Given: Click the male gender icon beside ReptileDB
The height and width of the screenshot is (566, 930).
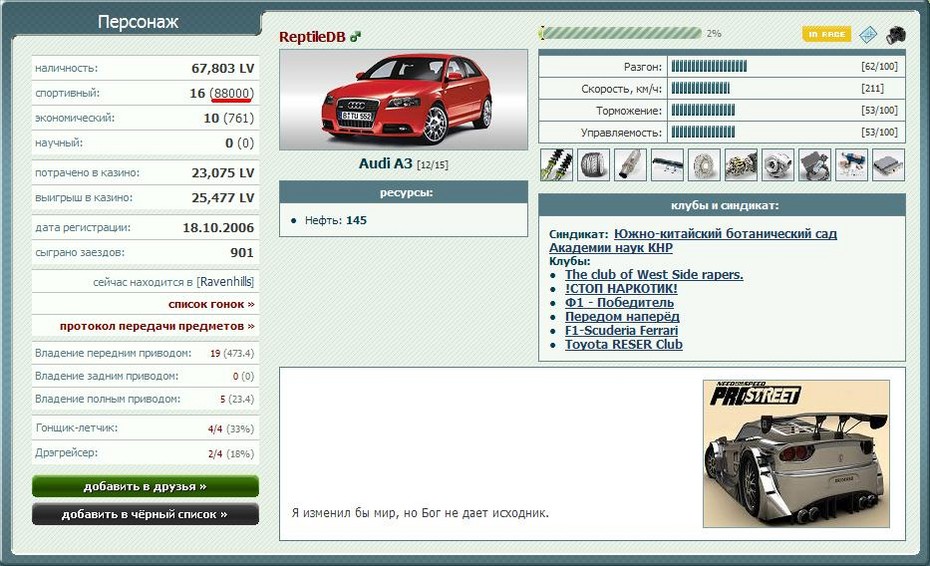Looking at the screenshot, I should point(355,37).
